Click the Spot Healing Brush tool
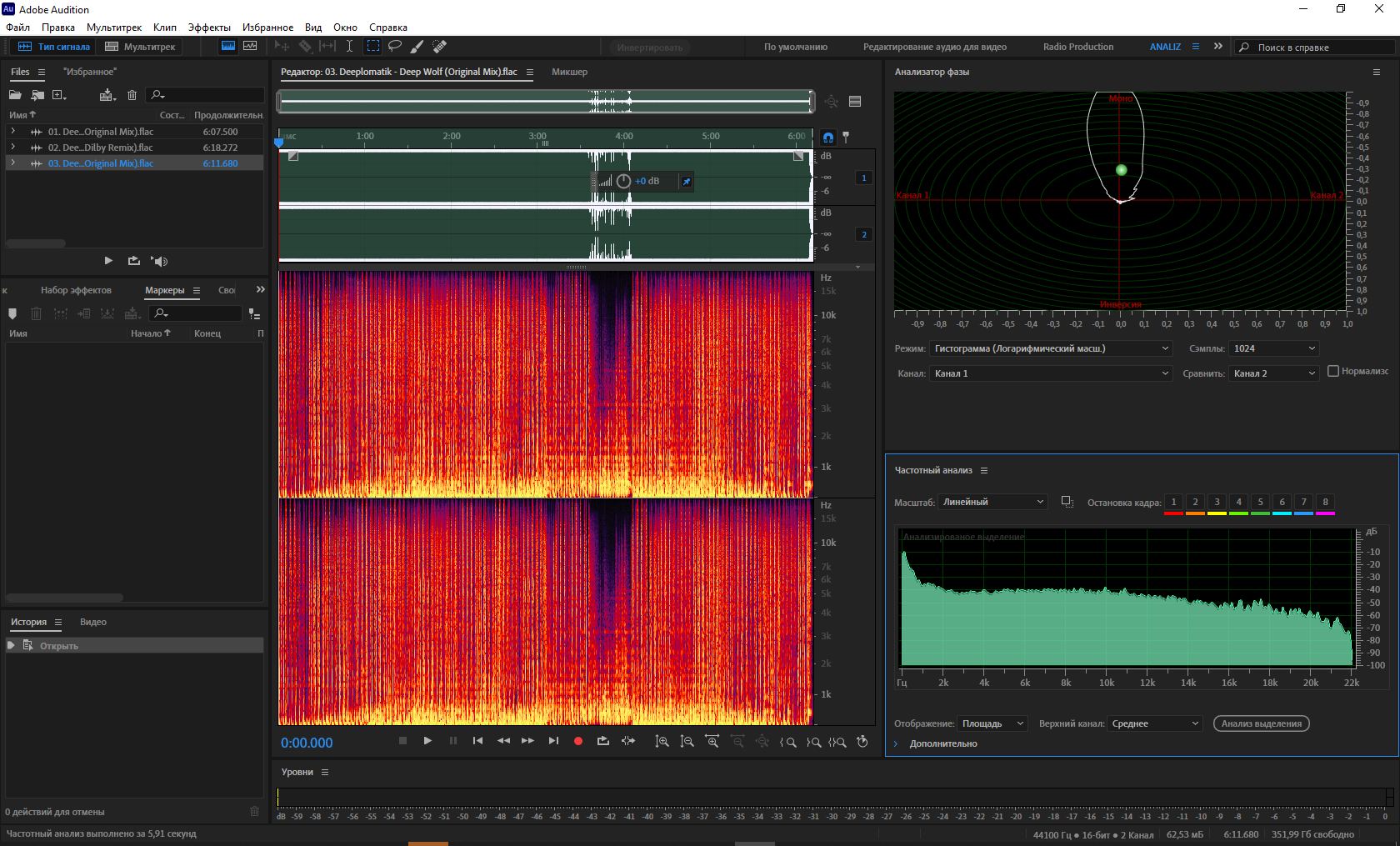 (x=439, y=47)
